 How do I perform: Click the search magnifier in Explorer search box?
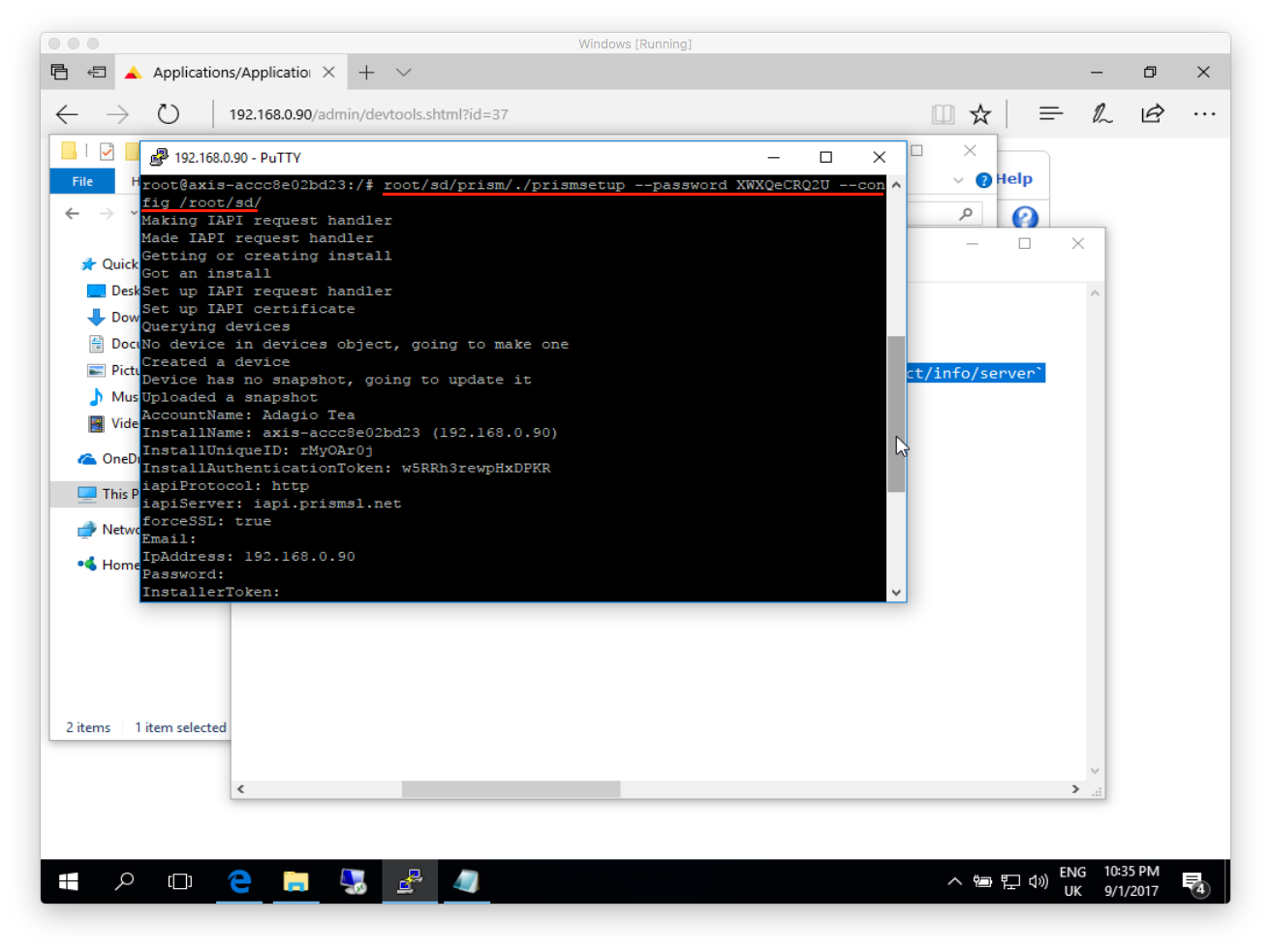(x=966, y=214)
